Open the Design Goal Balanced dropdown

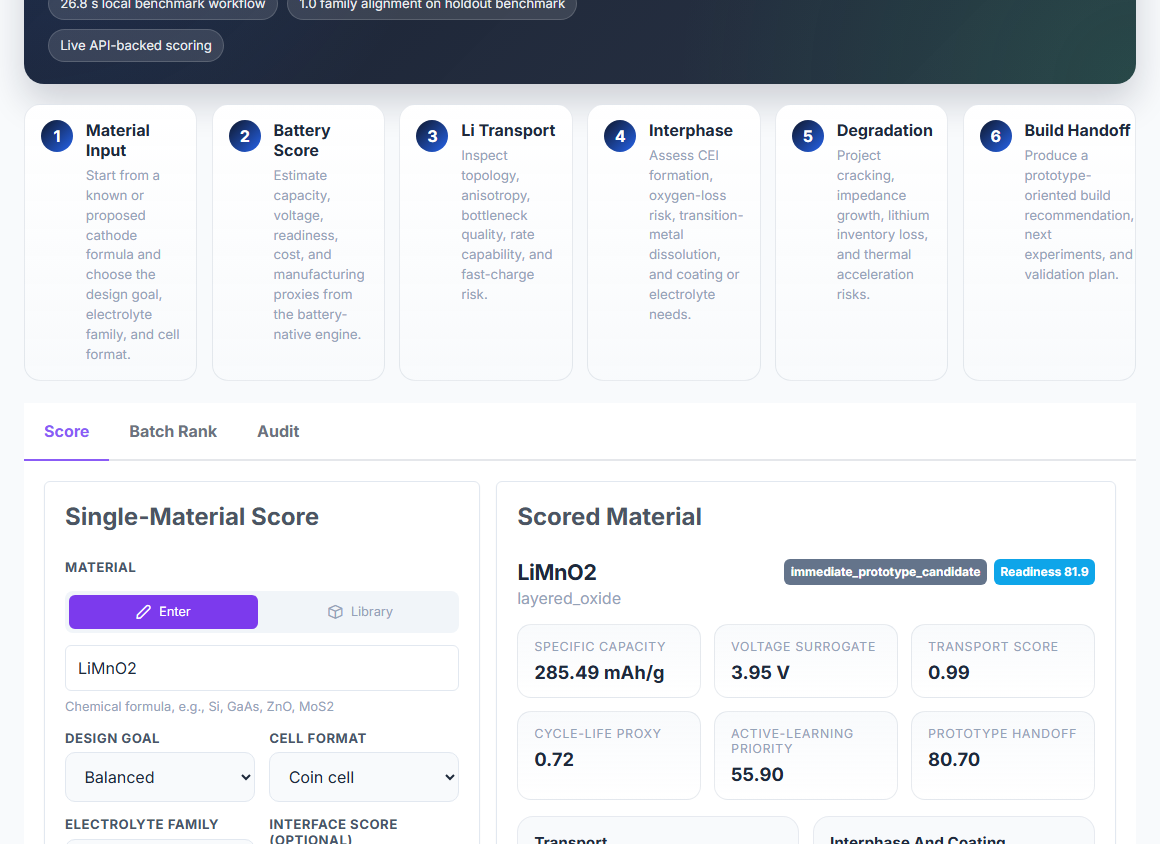click(160, 777)
